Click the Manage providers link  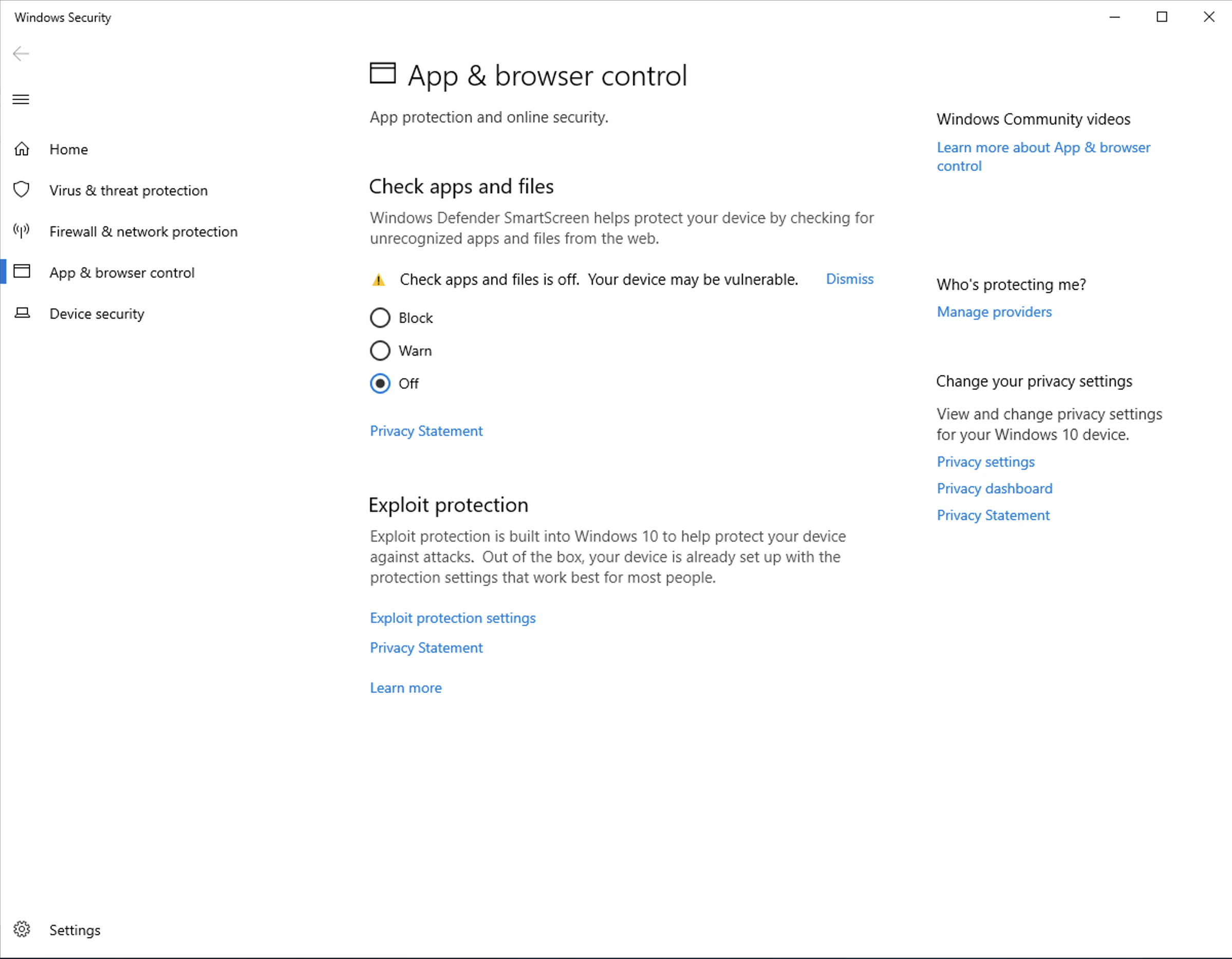pyautogui.click(x=995, y=312)
